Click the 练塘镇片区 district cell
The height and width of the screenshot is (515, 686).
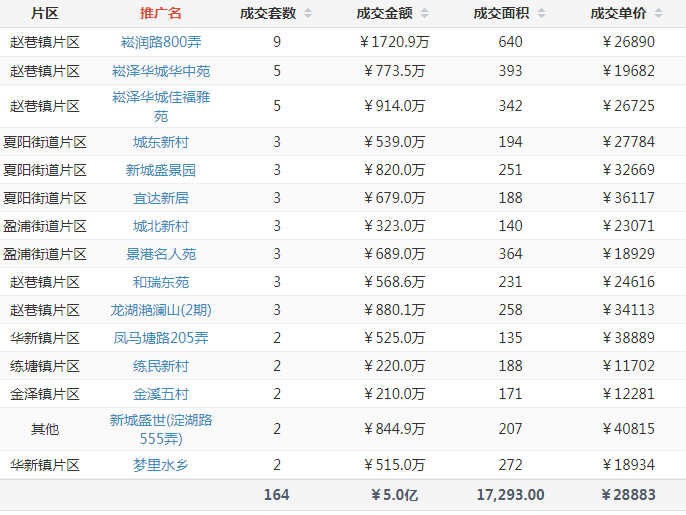pos(45,366)
